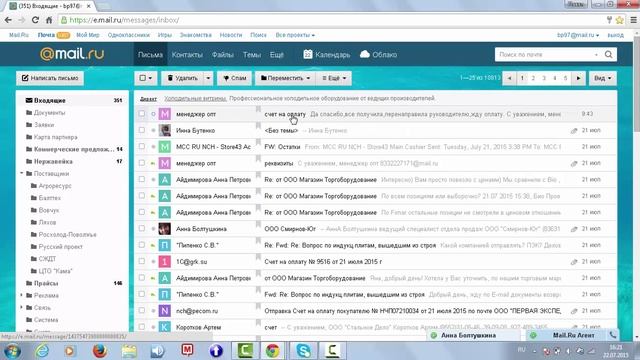Click выход logout link
The image size is (640, 360).
(x=616, y=36)
